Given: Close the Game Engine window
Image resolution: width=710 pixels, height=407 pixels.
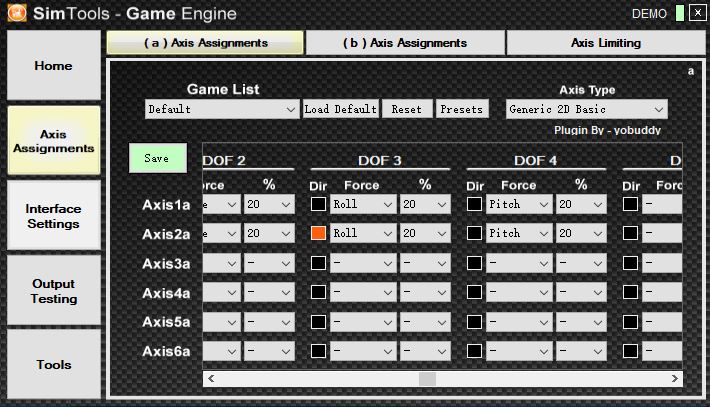Looking at the screenshot, I should pos(697,13).
